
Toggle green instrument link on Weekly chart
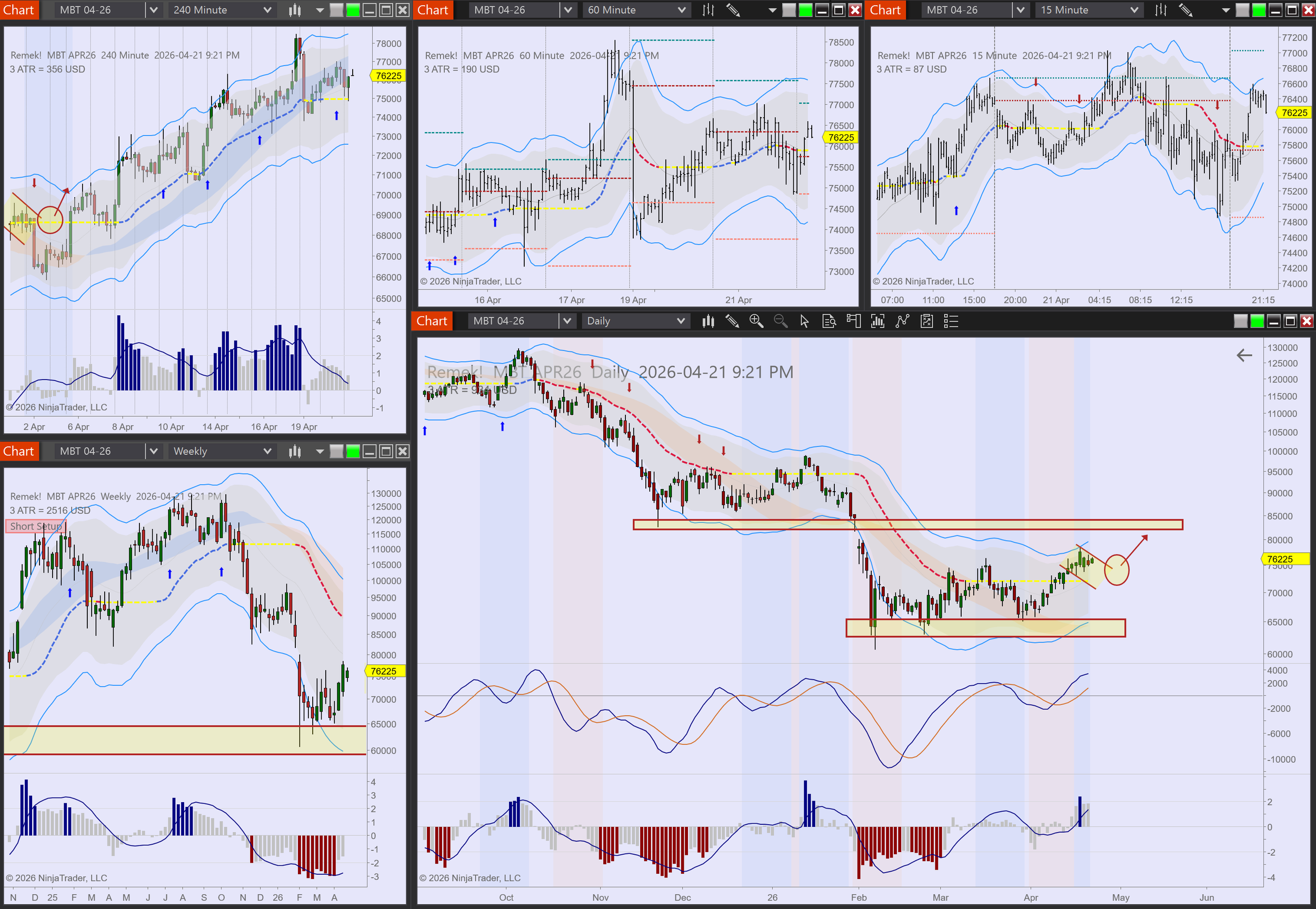(353, 452)
